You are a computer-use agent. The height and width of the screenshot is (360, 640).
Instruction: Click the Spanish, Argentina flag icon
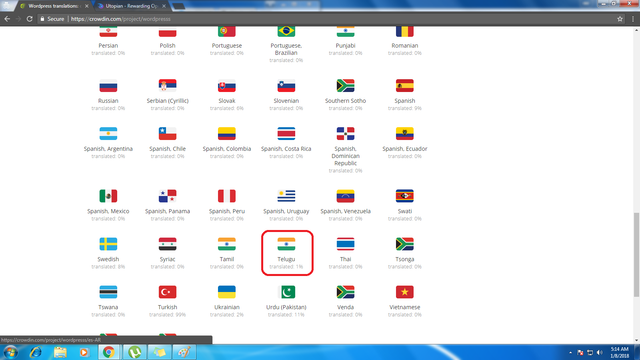(x=108, y=134)
